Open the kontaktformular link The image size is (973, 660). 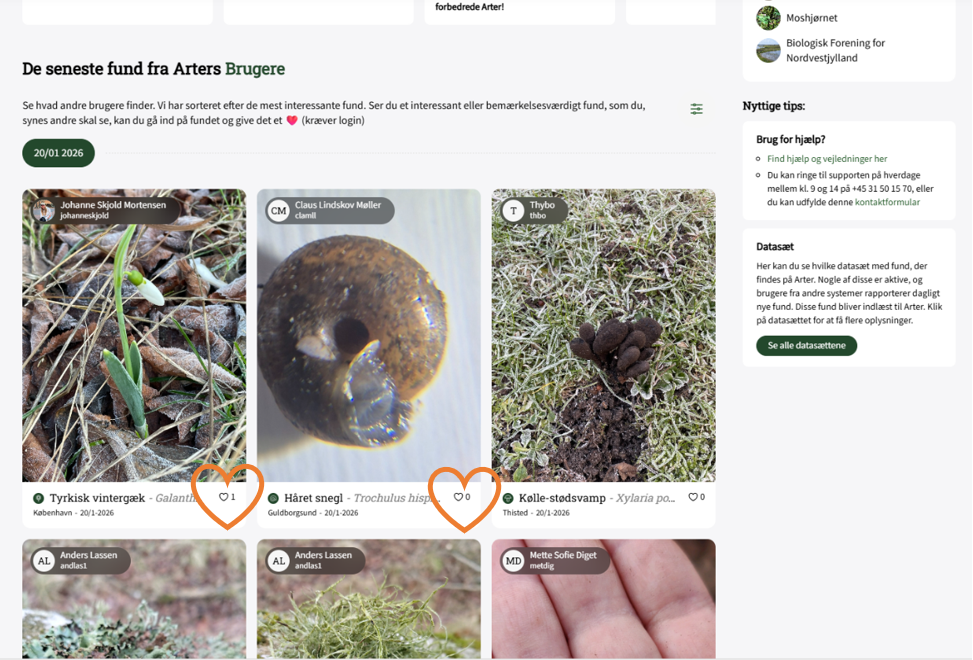point(887,202)
